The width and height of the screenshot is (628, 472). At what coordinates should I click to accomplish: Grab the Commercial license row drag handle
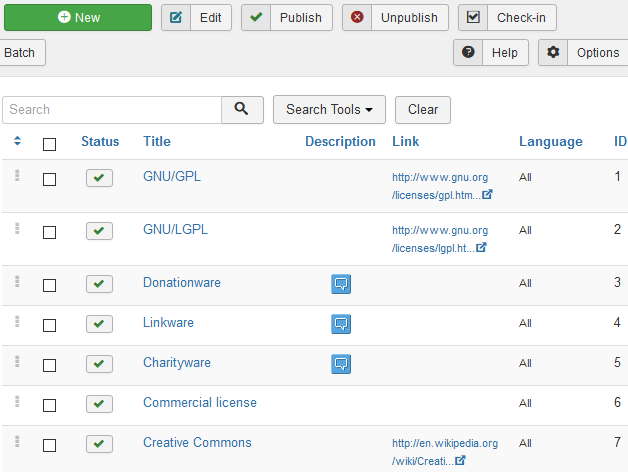click(x=17, y=401)
